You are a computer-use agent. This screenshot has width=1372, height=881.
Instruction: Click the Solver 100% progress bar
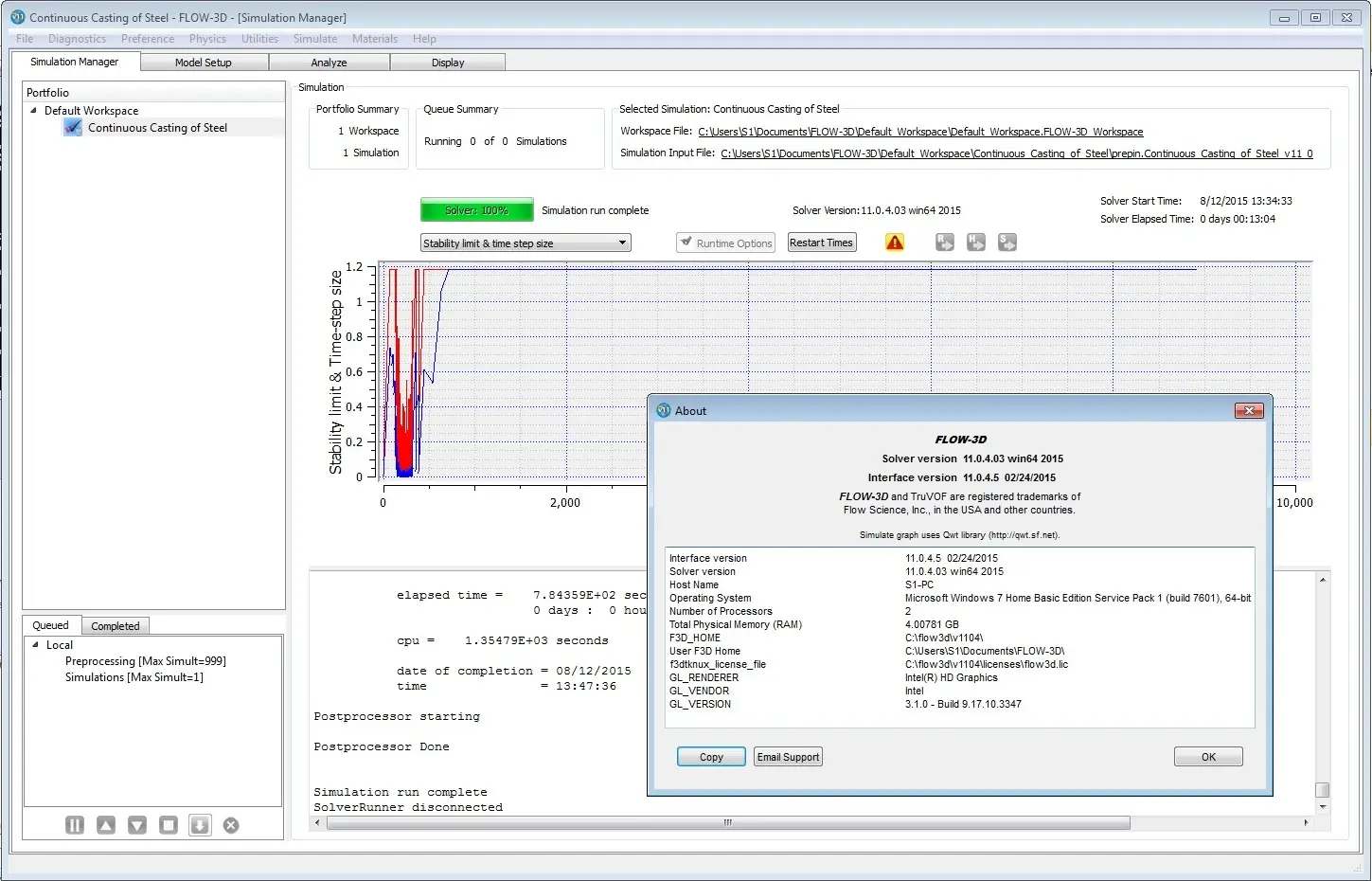[477, 210]
